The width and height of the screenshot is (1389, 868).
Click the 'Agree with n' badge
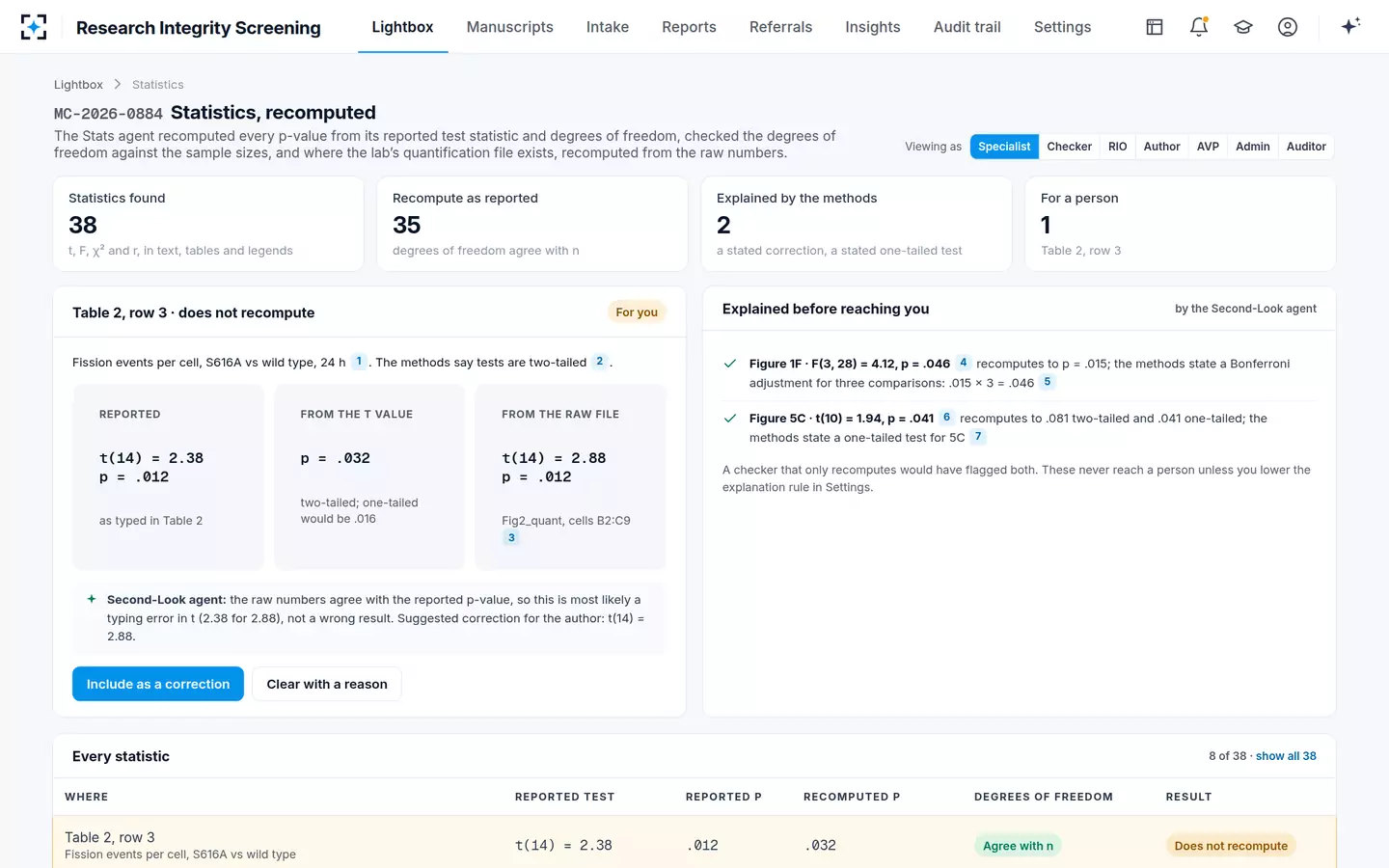1018,846
